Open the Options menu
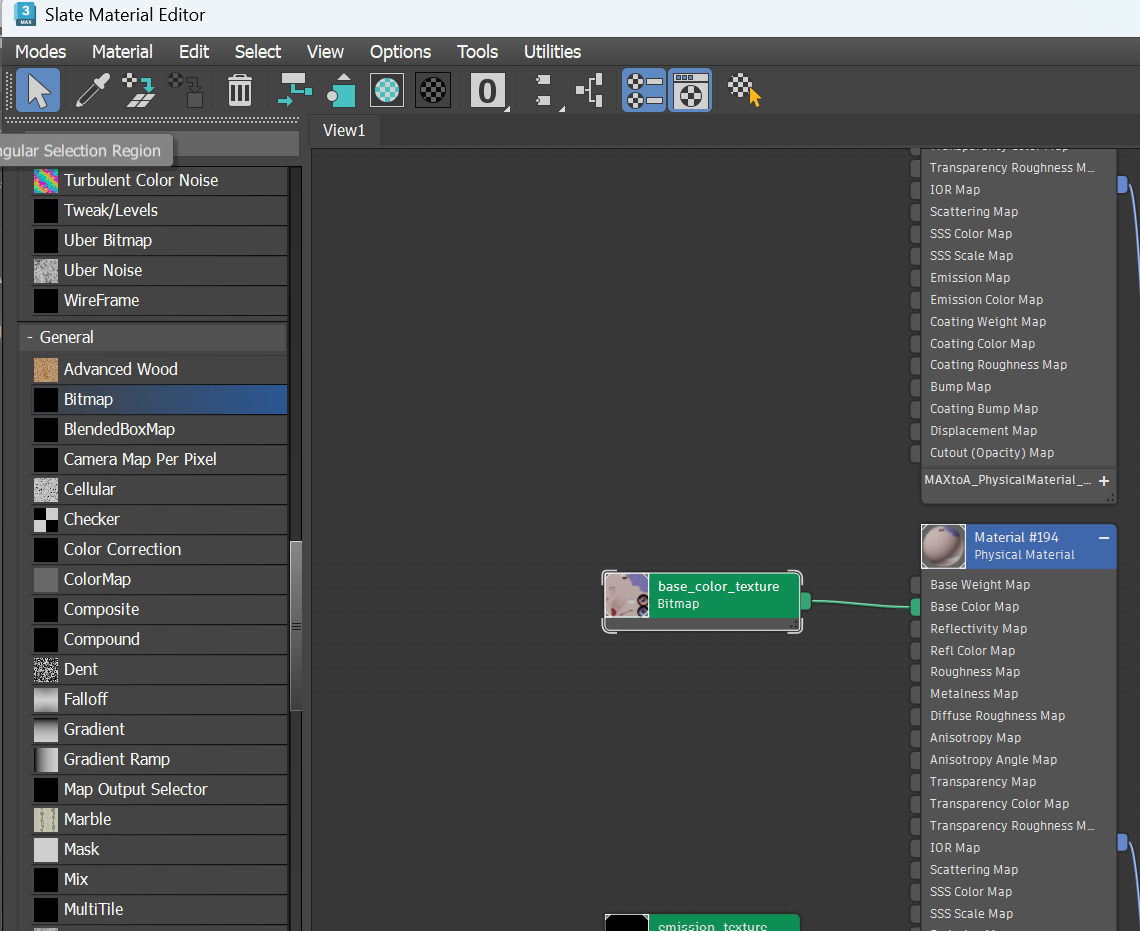This screenshot has width=1140, height=931. [x=401, y=52]
